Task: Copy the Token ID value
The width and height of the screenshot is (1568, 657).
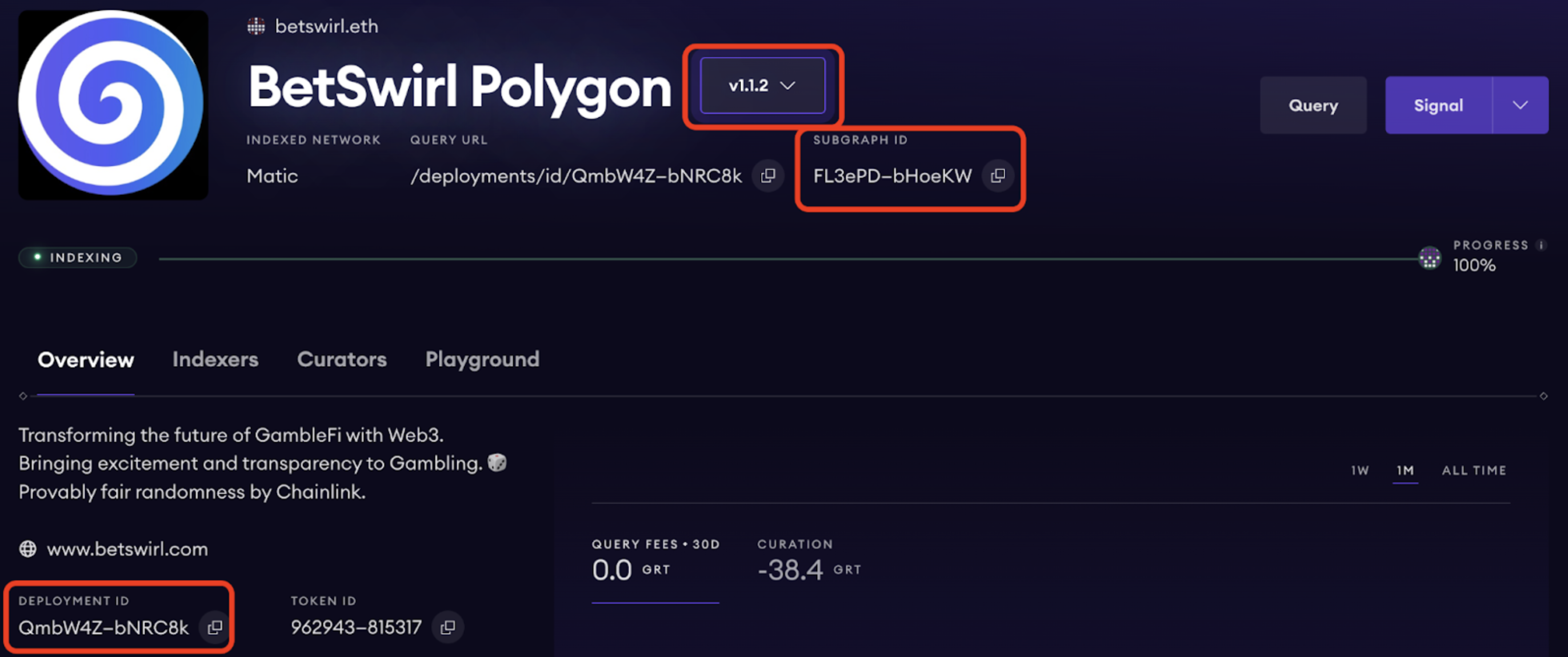Action: [448, 627]
